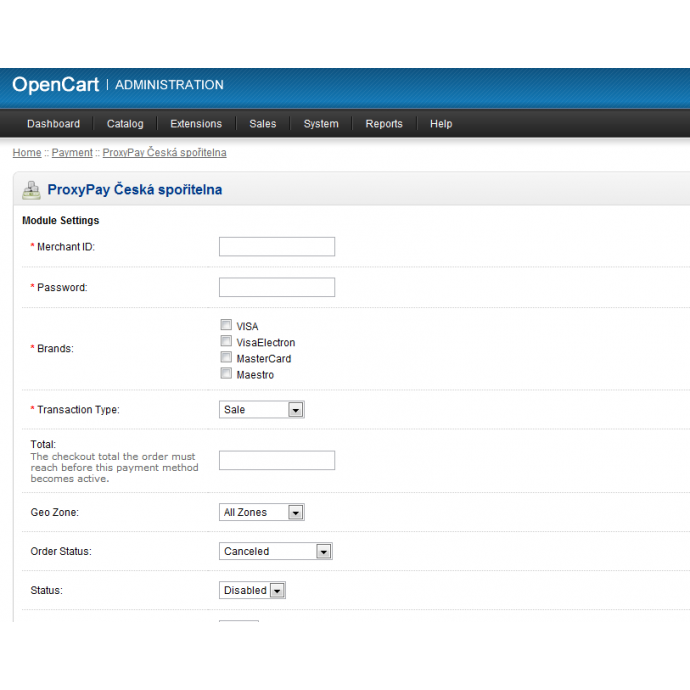Image resolution: width=690 pixels, height=690 pixels.
Task: Click the Brands field label
Action: tap(55, 349)
